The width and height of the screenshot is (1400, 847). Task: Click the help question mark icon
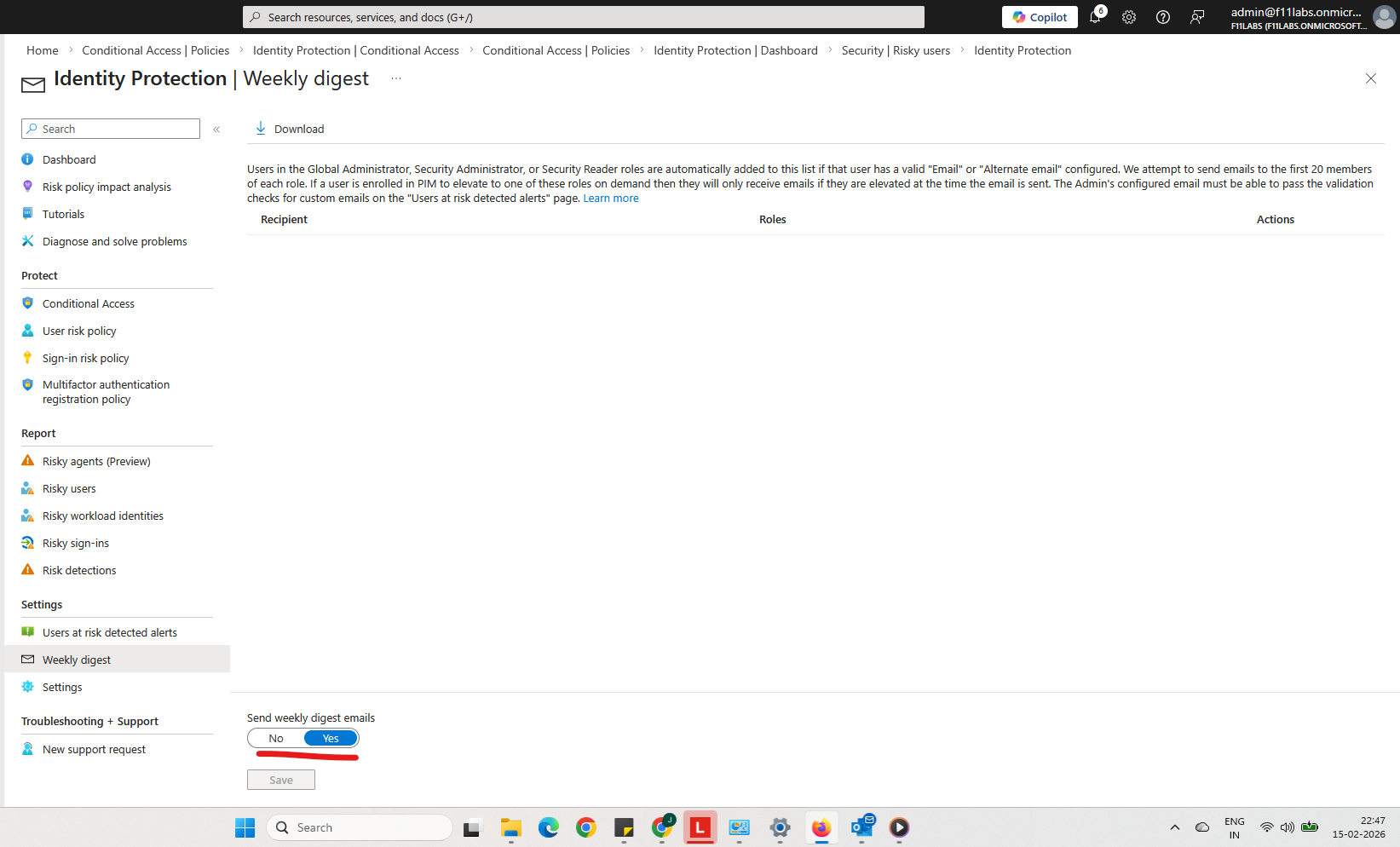1163,17
